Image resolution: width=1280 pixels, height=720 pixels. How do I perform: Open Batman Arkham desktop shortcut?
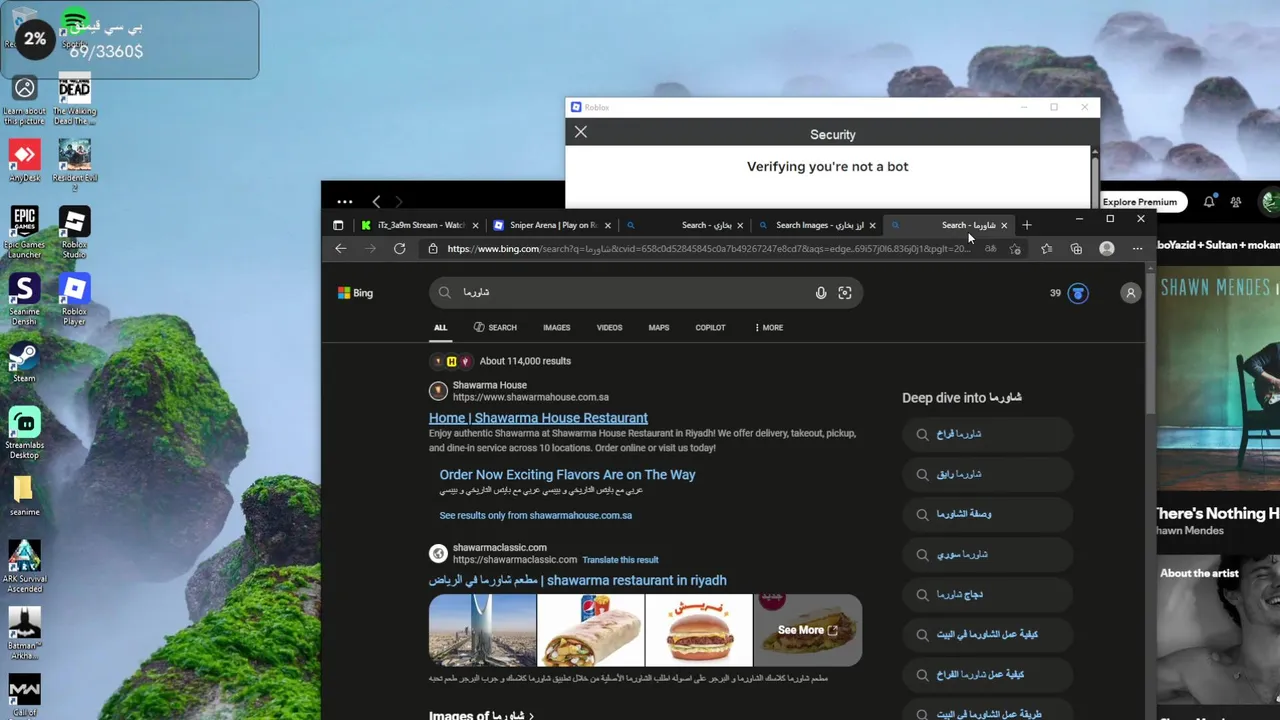(x=25, y=633)
